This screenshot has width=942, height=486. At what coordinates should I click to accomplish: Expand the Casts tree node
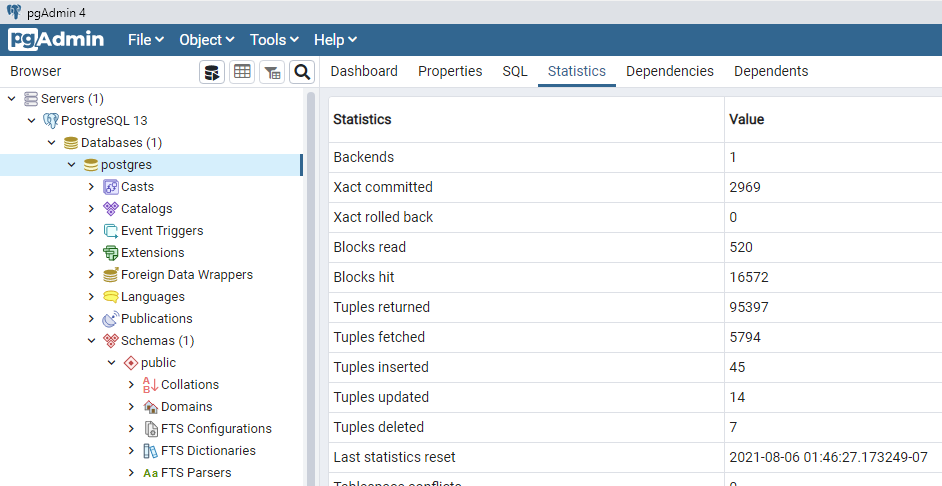coord(91,187)
